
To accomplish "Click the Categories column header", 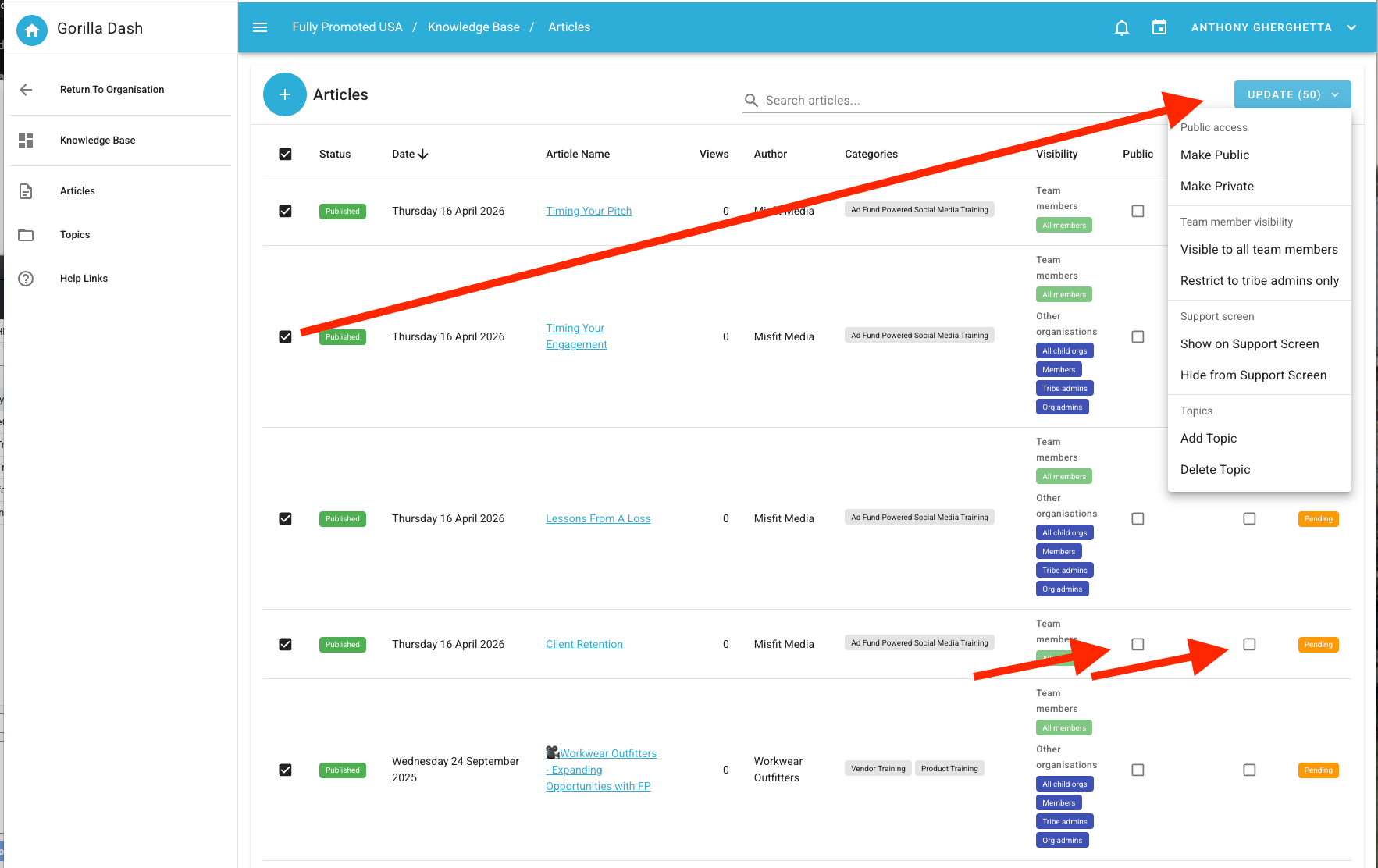I will [x=871, y=155].
